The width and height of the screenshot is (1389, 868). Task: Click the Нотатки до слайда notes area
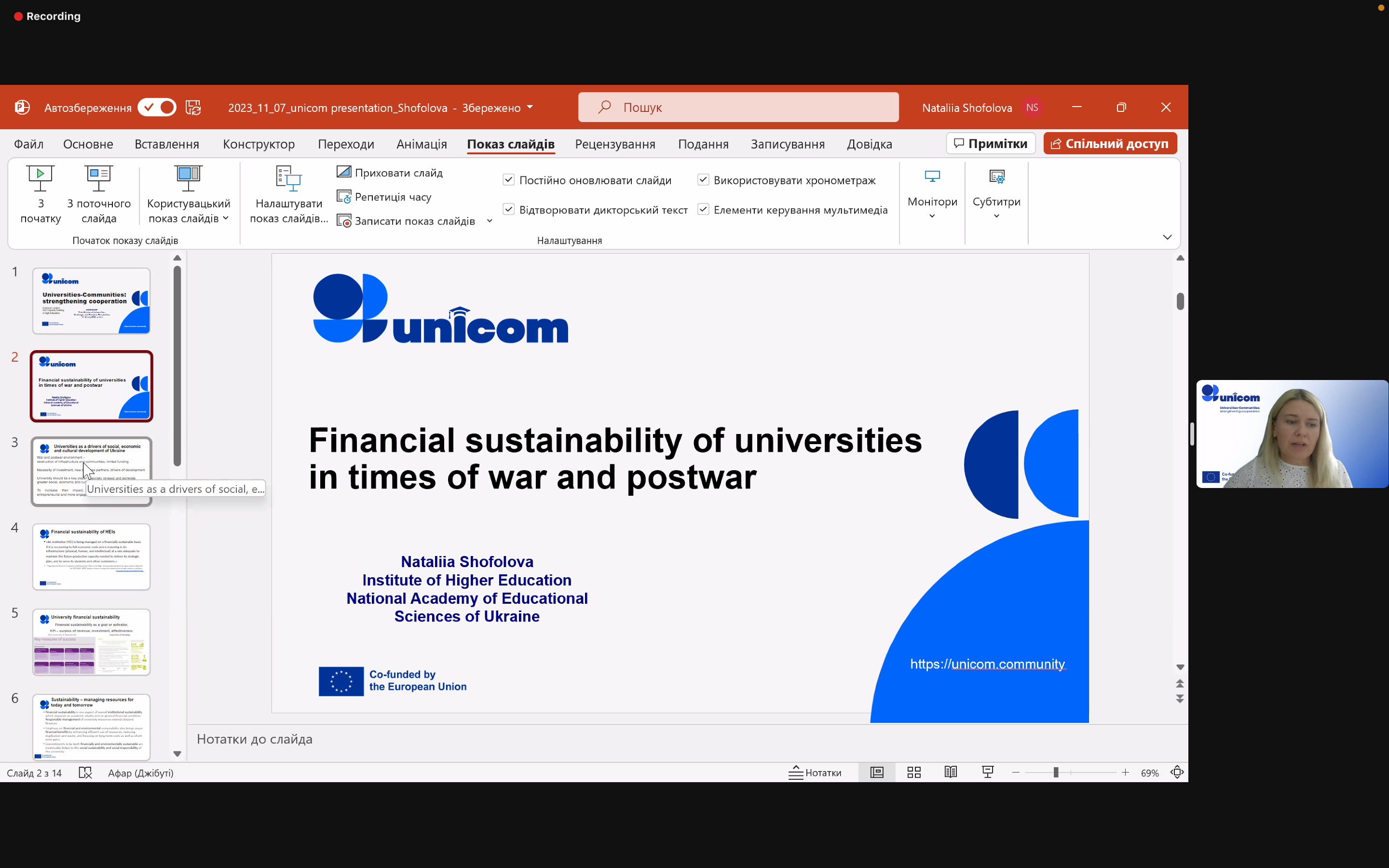point(688,739)
